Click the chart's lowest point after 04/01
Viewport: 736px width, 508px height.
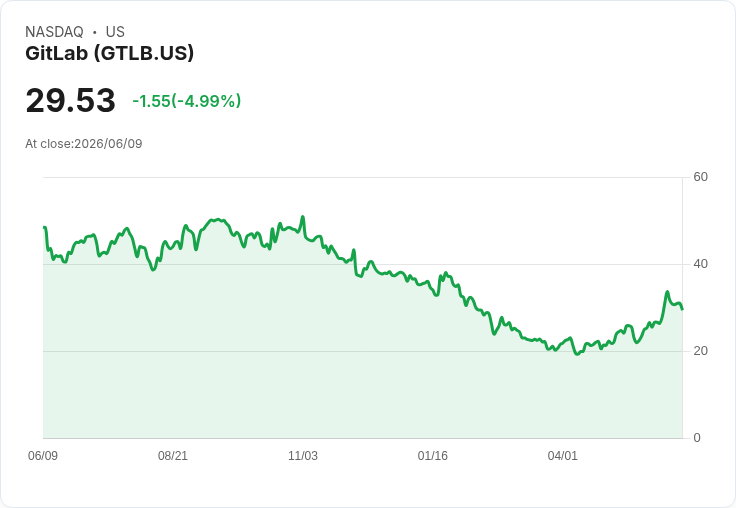click(577, 354)
